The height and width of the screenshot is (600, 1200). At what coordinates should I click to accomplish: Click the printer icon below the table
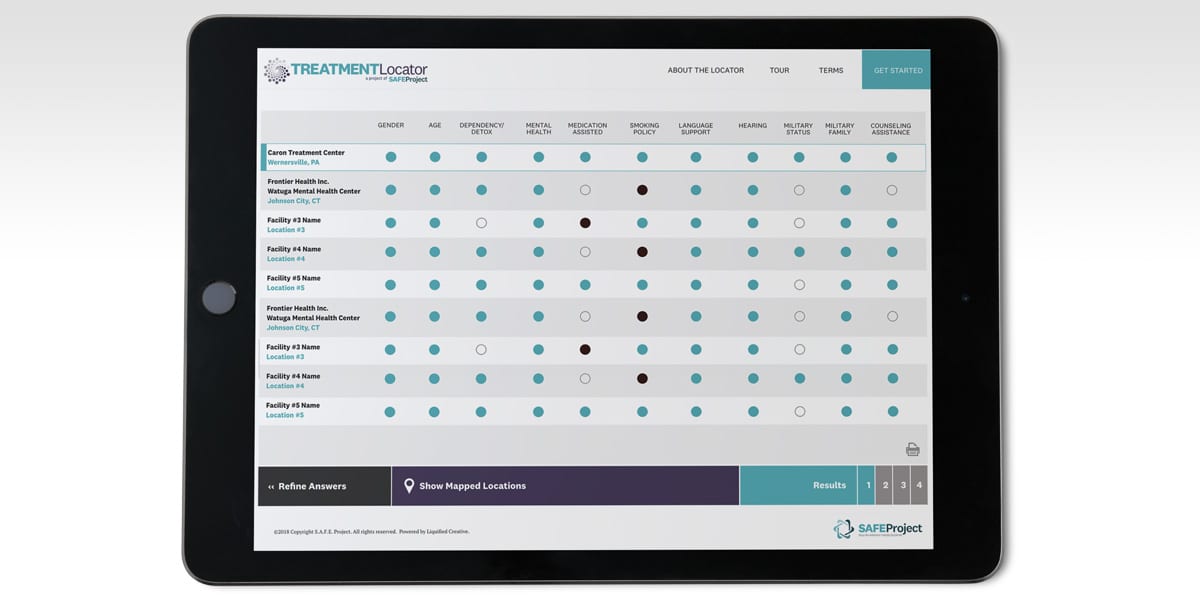pos(912,449)
